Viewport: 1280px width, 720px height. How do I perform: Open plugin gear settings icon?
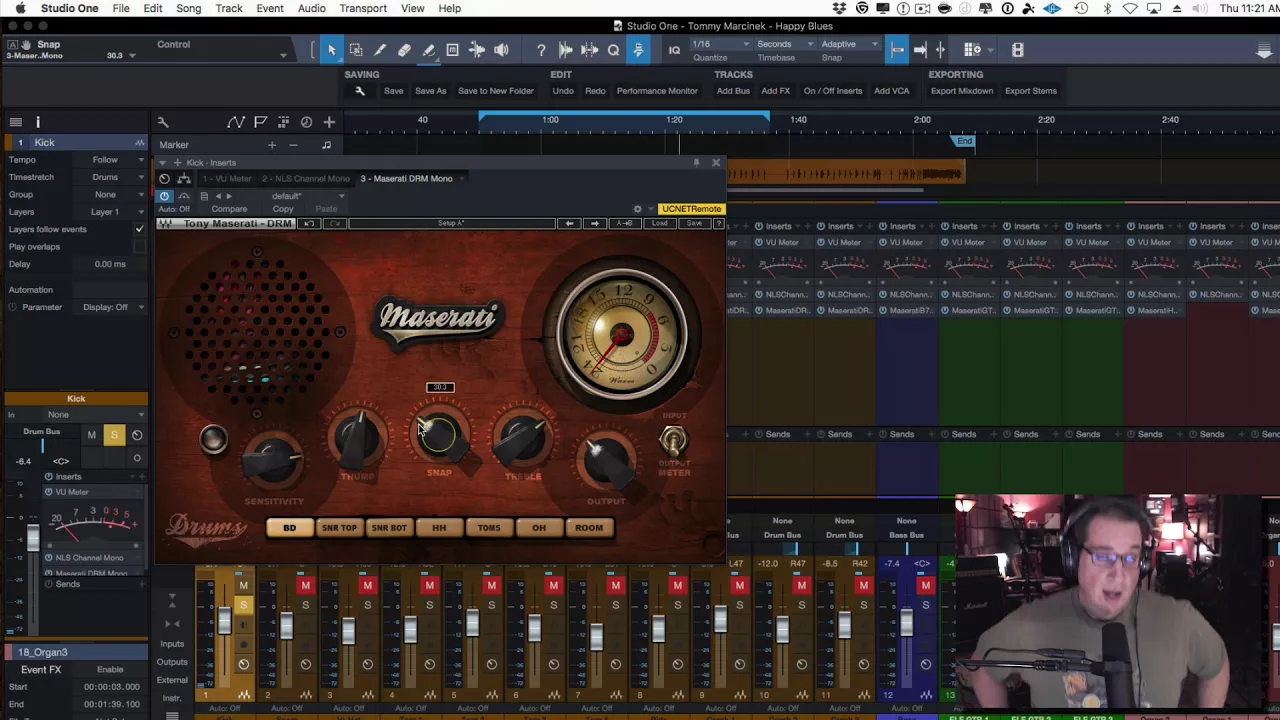(x=637, y=209)
